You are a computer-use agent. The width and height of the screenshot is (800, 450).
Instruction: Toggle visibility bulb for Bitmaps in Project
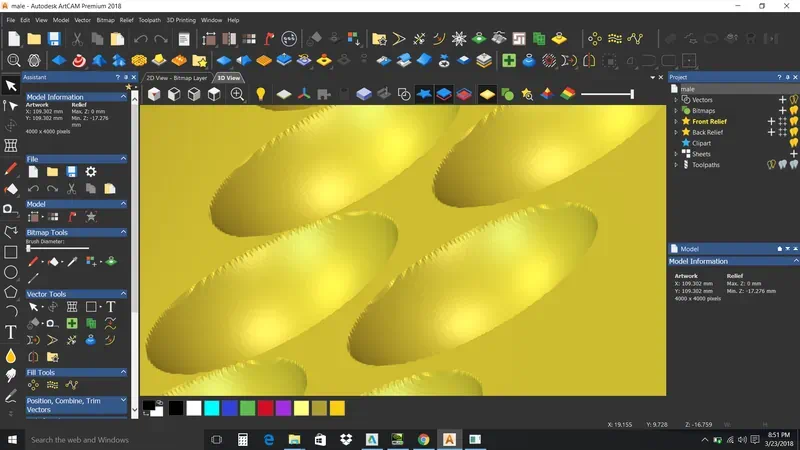point(793,111)
